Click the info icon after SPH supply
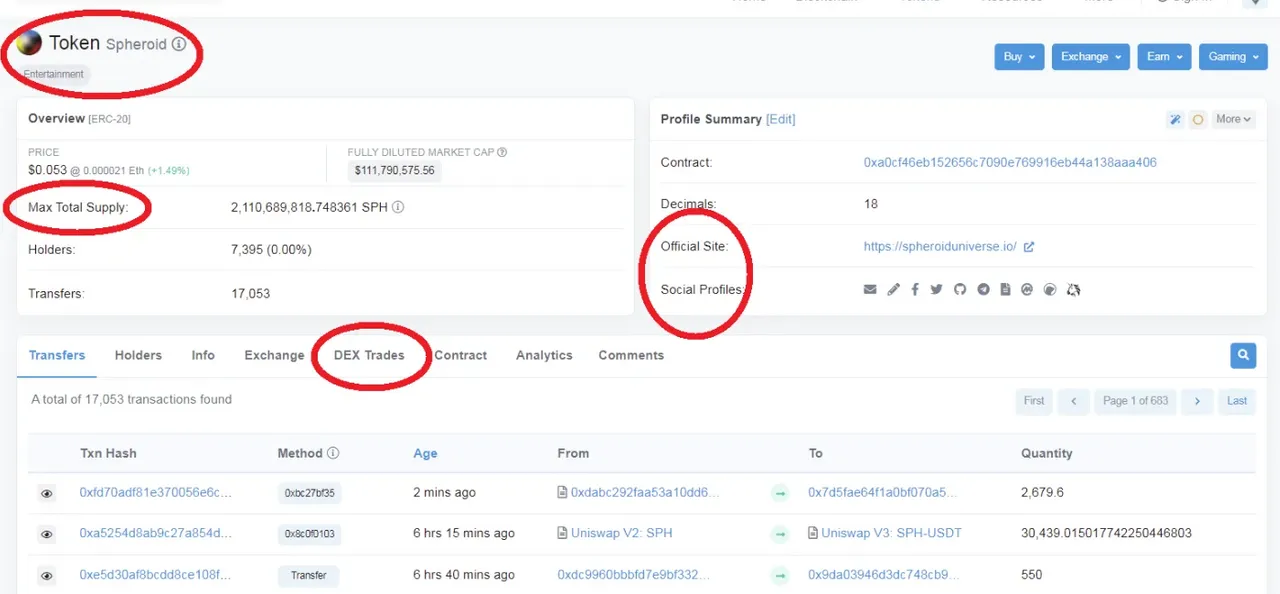Screen dimensions: 1280x594 click(x=398, y=208)
